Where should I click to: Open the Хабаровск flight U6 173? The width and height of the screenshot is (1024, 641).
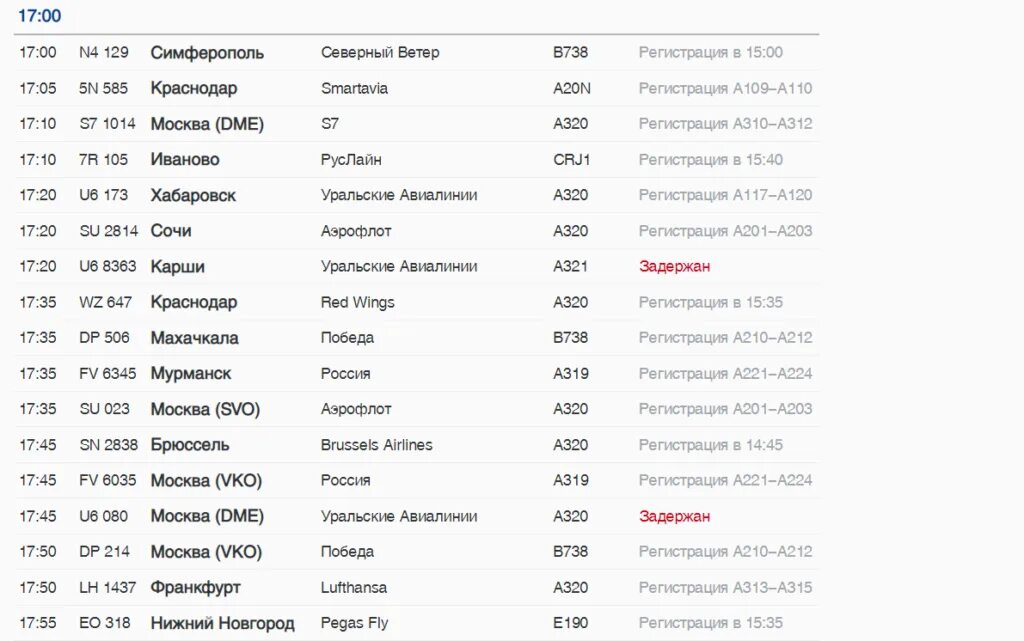click(416, 195)
